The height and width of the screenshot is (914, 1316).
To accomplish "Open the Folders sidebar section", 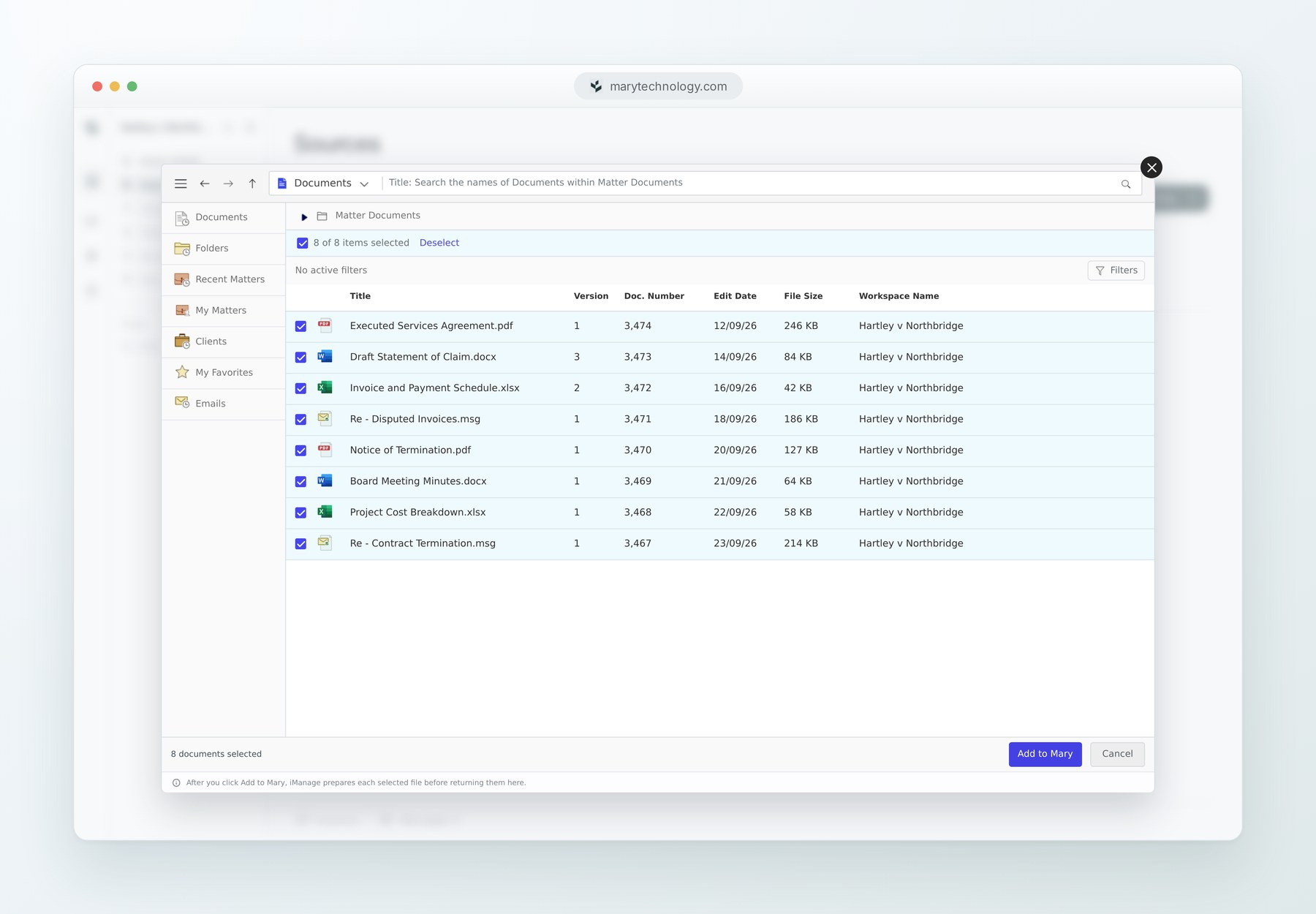I will (223, 249).
